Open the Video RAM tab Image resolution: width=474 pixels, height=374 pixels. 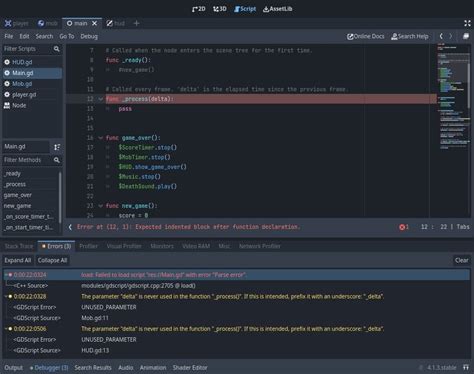click(x=196, y=246)
